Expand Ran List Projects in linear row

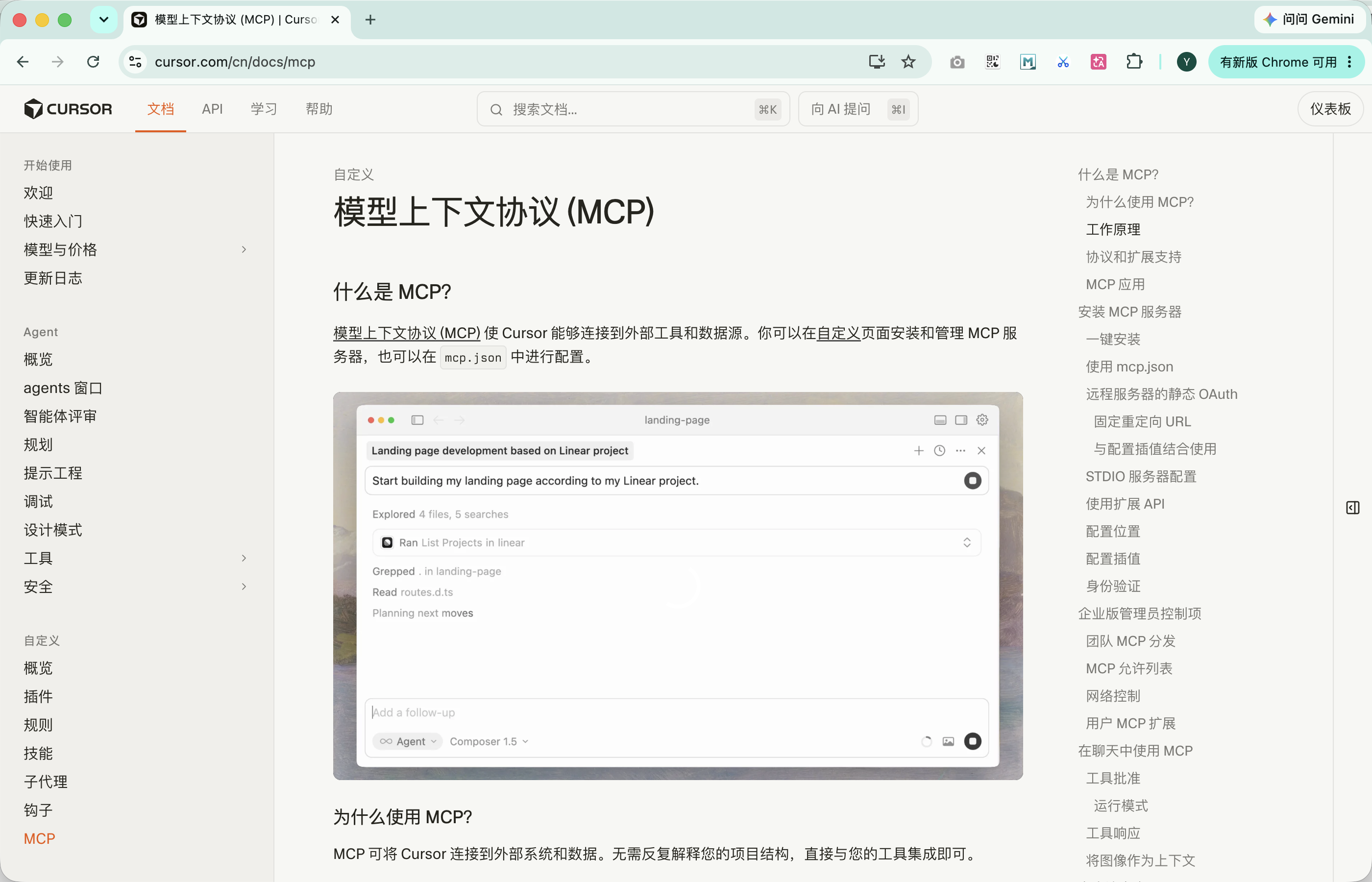pos(676,542)
